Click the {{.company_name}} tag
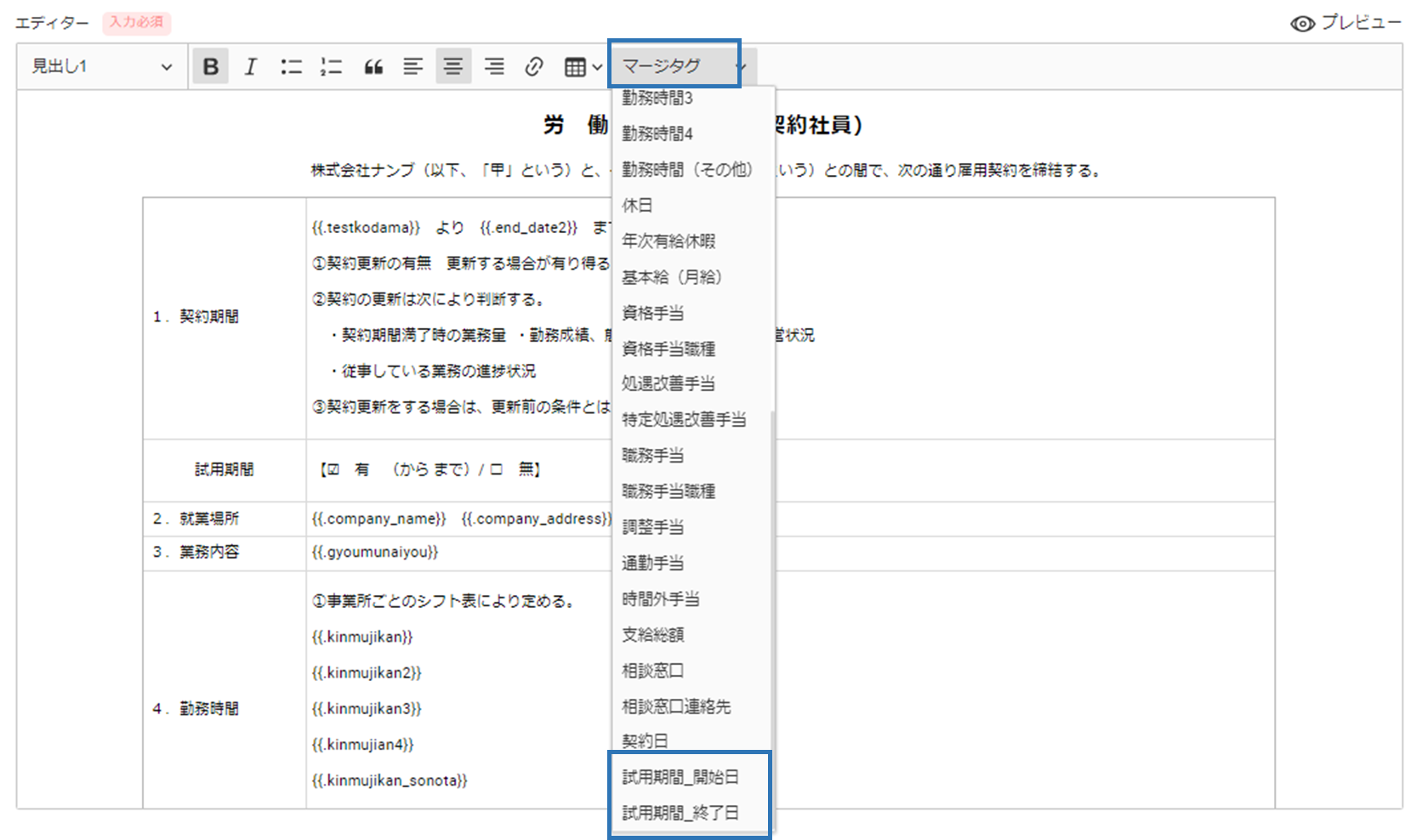The image size is (1422, 840). click(378, 519)
